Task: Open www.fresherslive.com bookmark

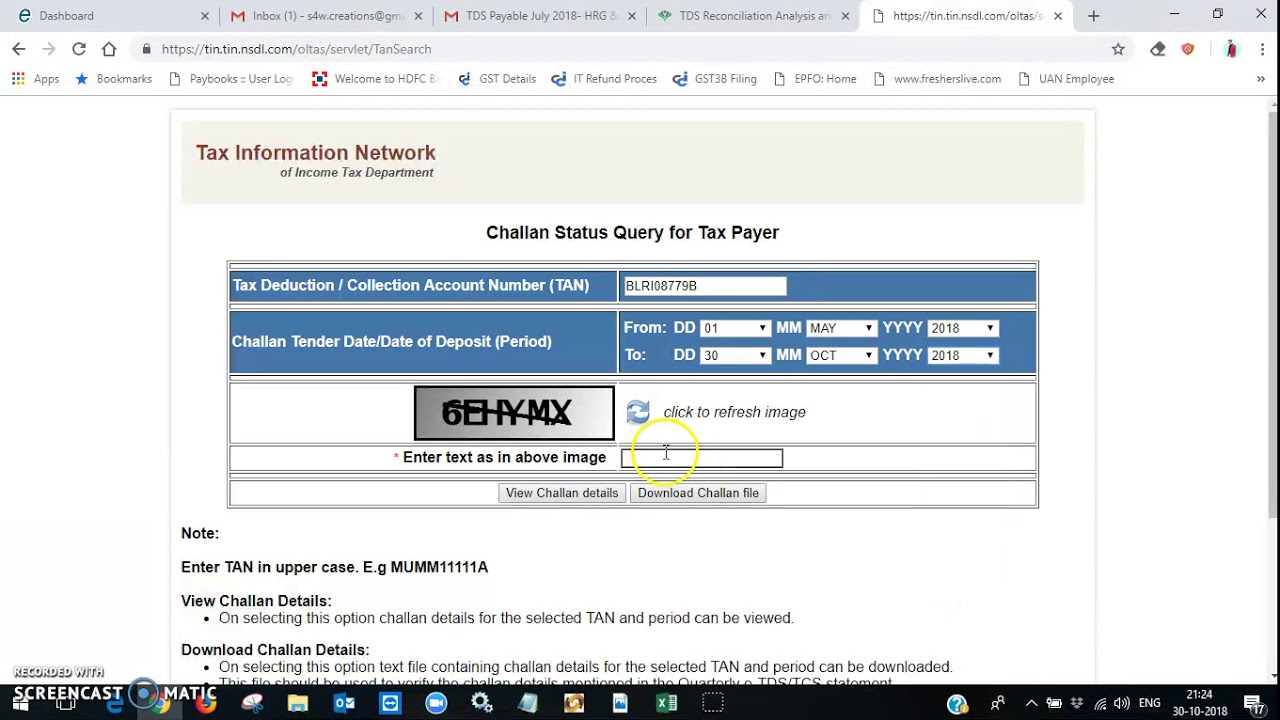Action: 937,79
